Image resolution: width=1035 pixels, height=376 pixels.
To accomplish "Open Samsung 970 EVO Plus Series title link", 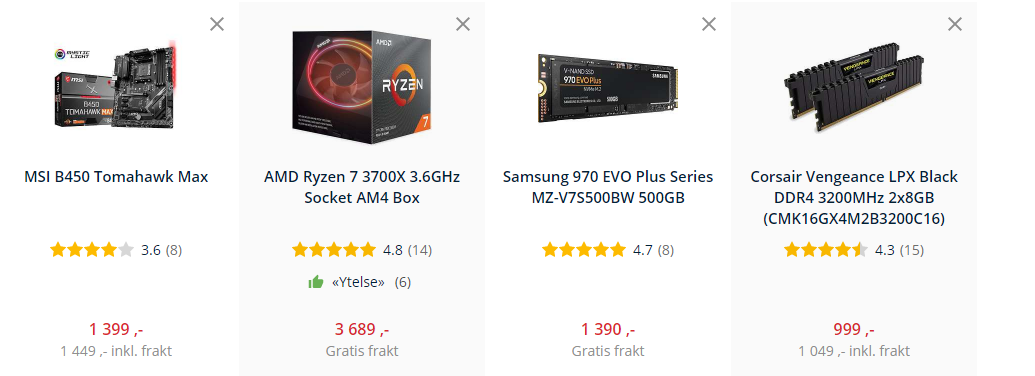I will [608, 187].
